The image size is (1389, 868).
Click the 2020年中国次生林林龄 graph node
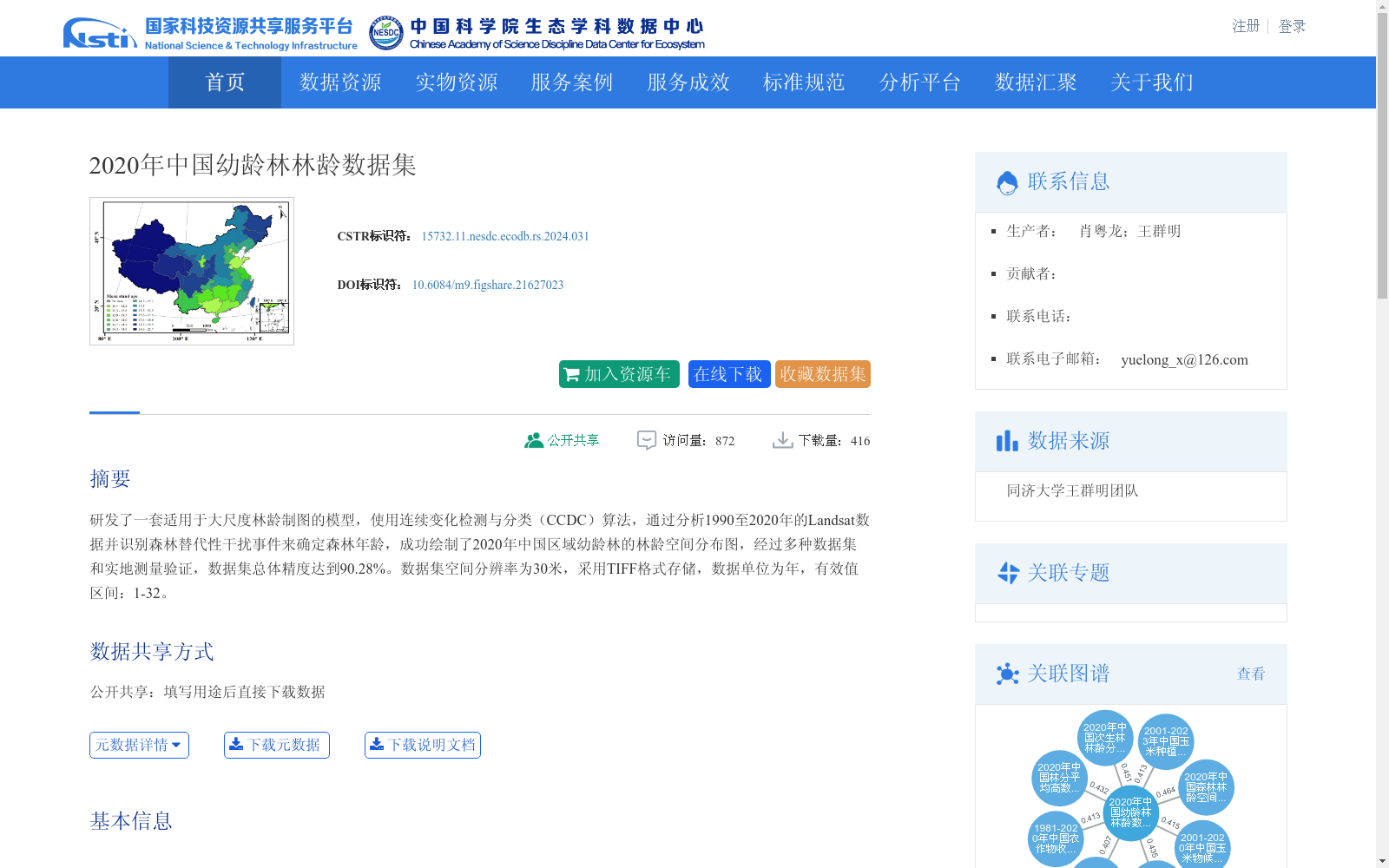(x=1105, y=738)
